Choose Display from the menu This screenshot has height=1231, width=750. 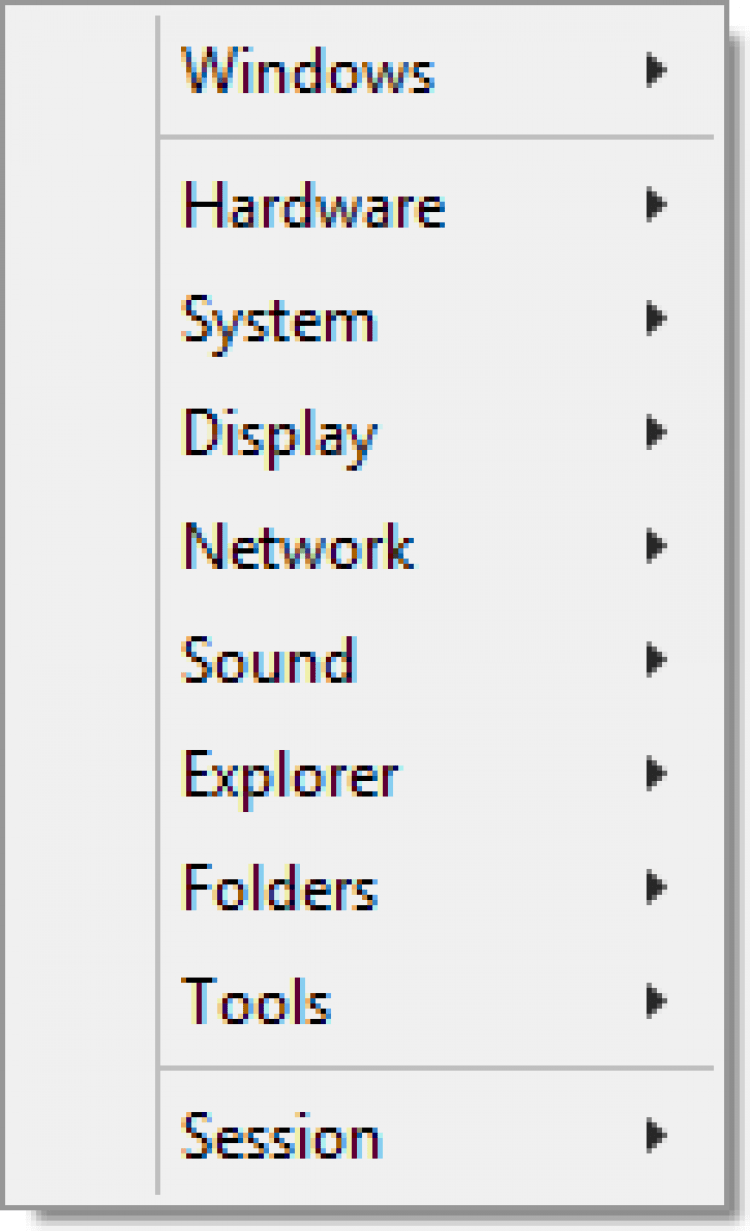[279, 434]
